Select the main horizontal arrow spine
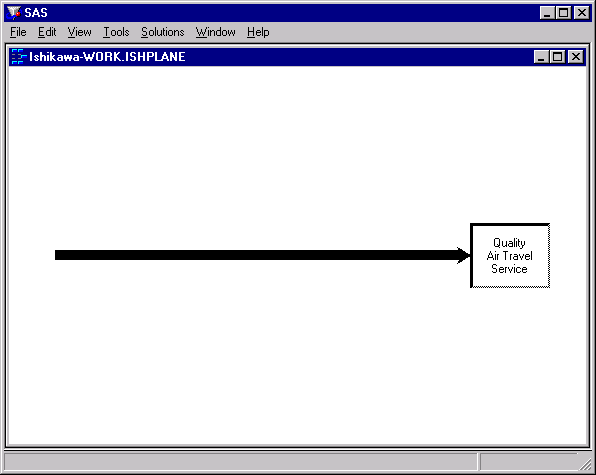The height and width of the screenshot is (475, 596). [x=262, y=255]
